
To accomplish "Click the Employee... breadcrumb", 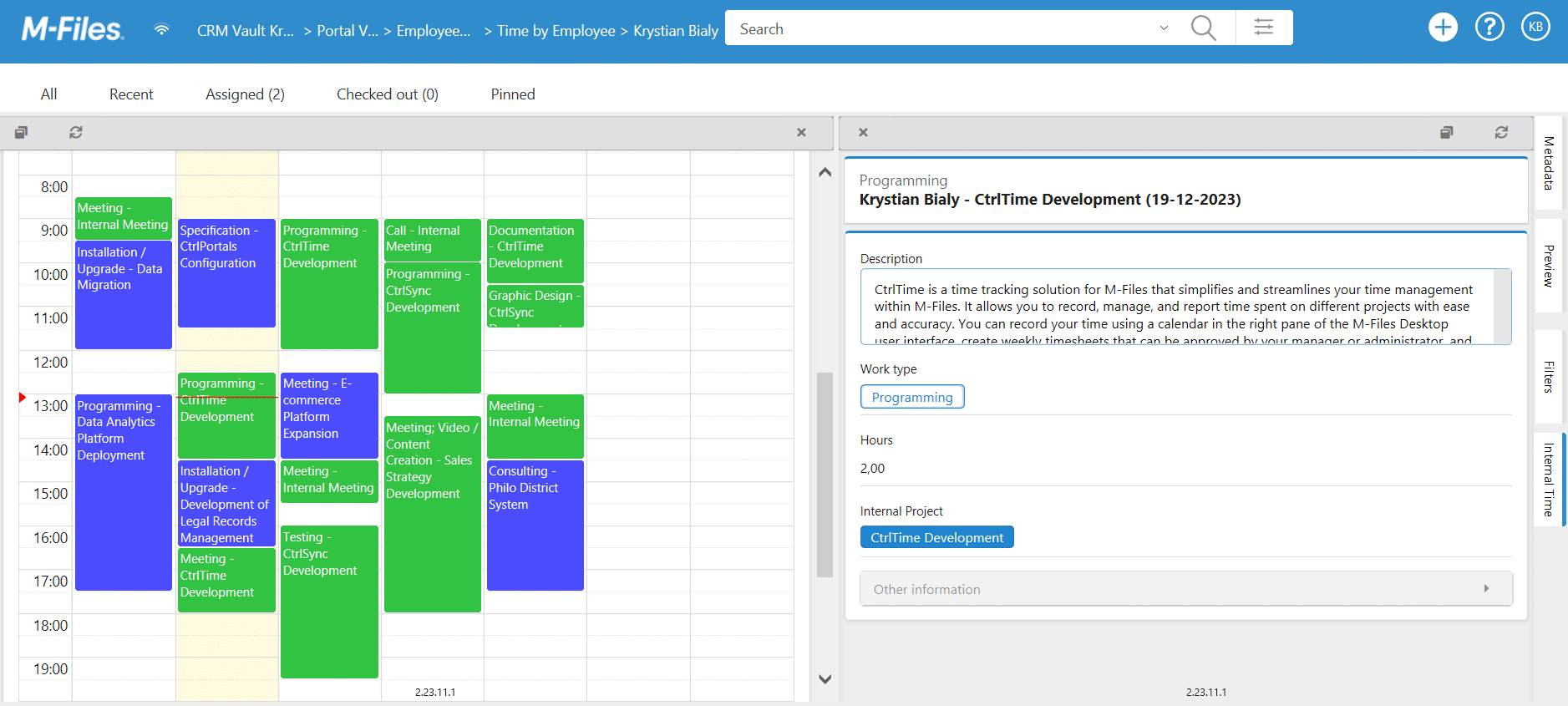I will [x=434, y=31].
